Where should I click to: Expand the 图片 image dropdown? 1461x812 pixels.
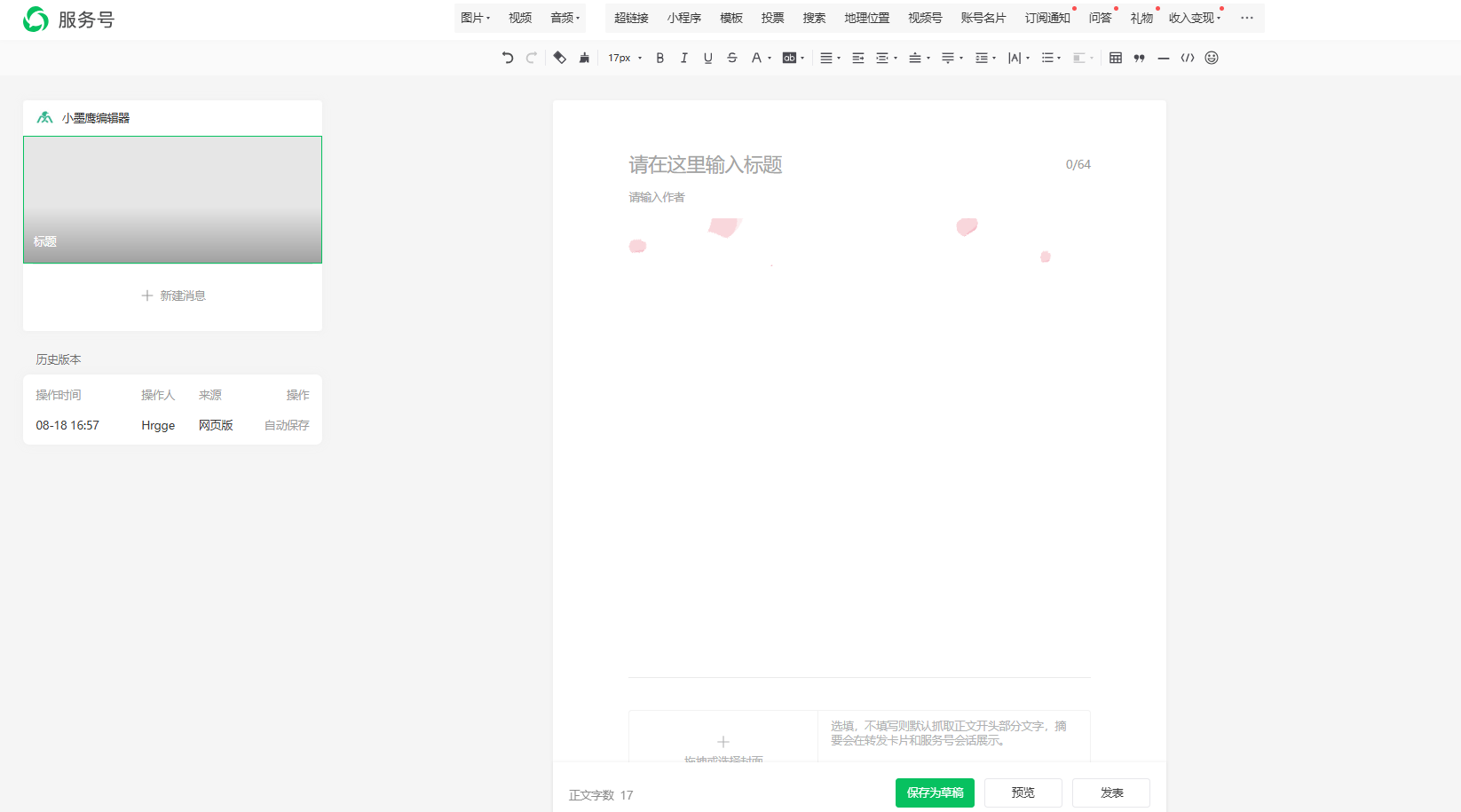tap(475, 18)
